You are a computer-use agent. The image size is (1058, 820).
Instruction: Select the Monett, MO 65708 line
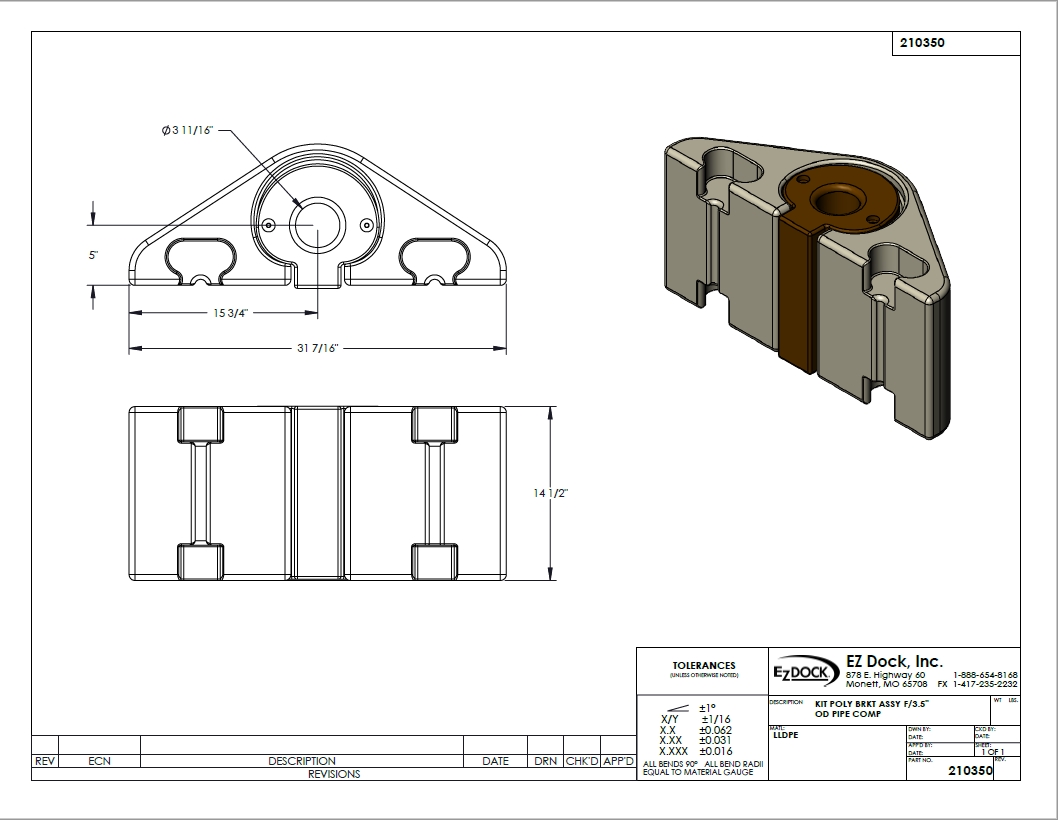tap(887, 684)
